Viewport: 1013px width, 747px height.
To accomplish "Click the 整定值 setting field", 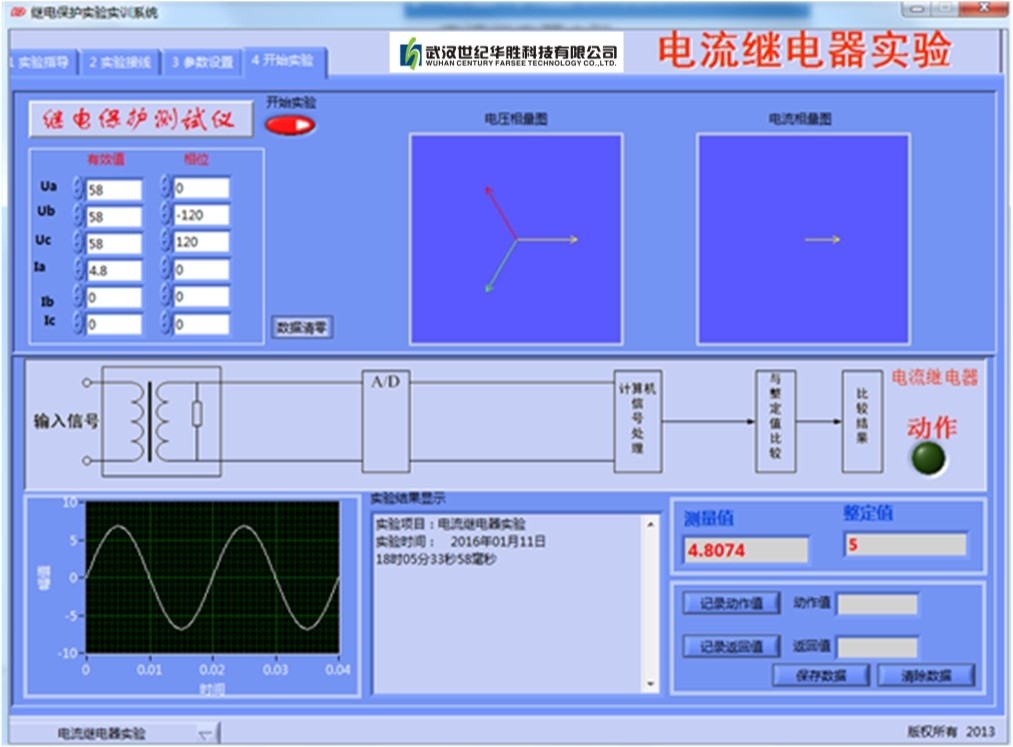I will [905, 545].
